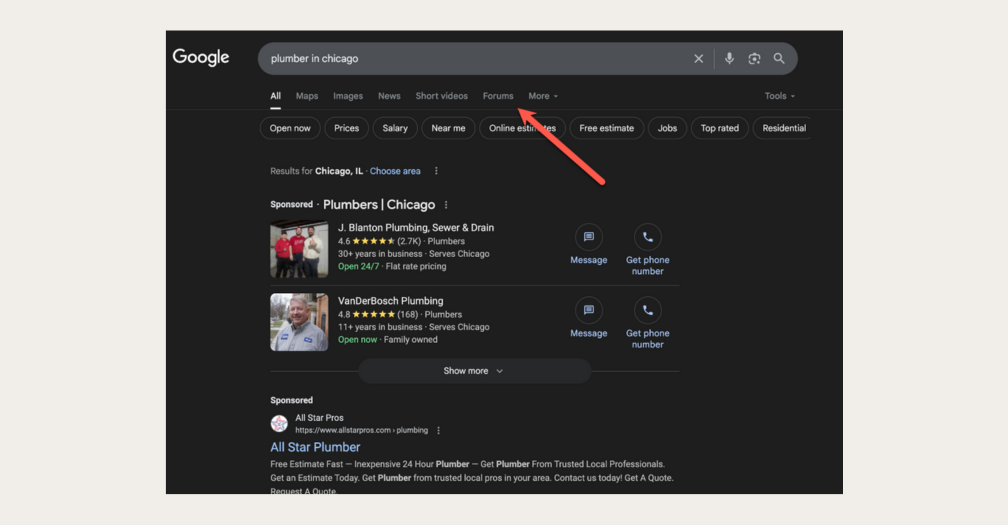Open the Tools dropdown

pyautogui.click(x=779, y=96)
